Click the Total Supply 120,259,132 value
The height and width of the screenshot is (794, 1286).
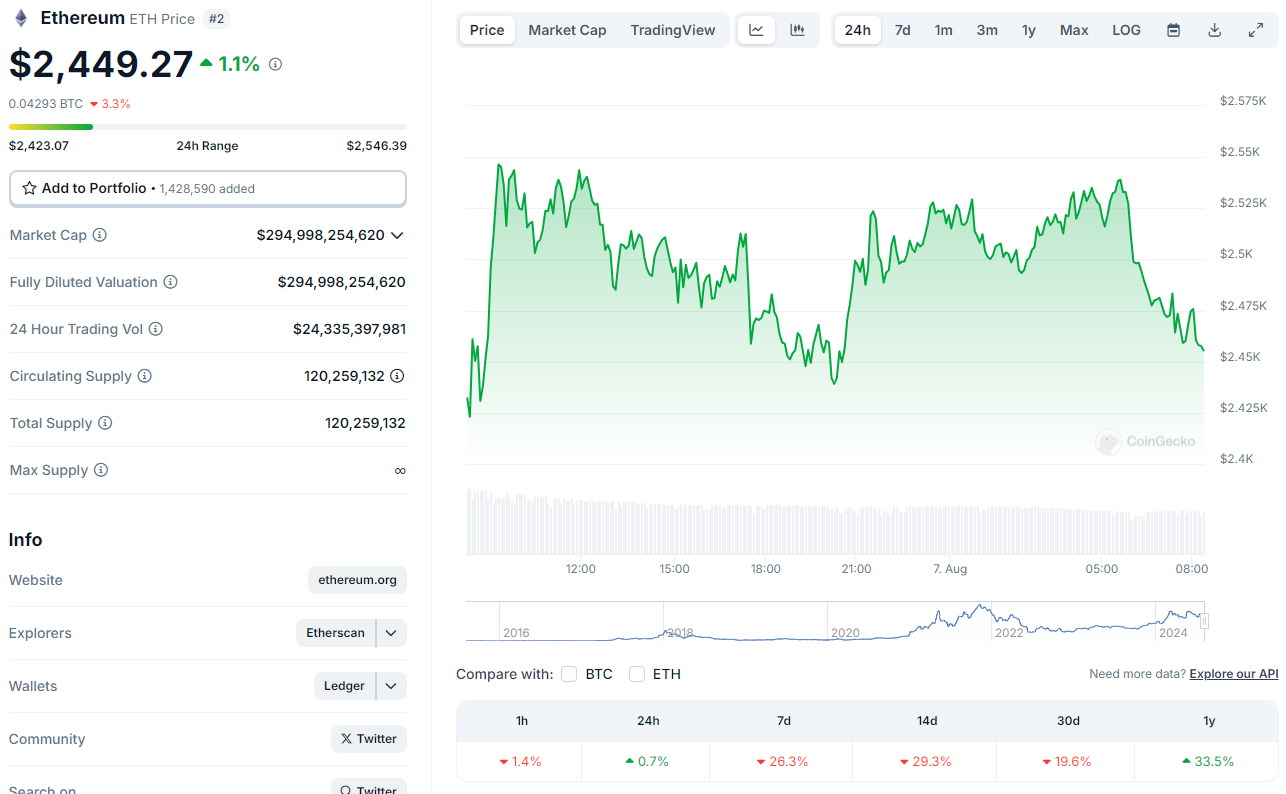365,423
